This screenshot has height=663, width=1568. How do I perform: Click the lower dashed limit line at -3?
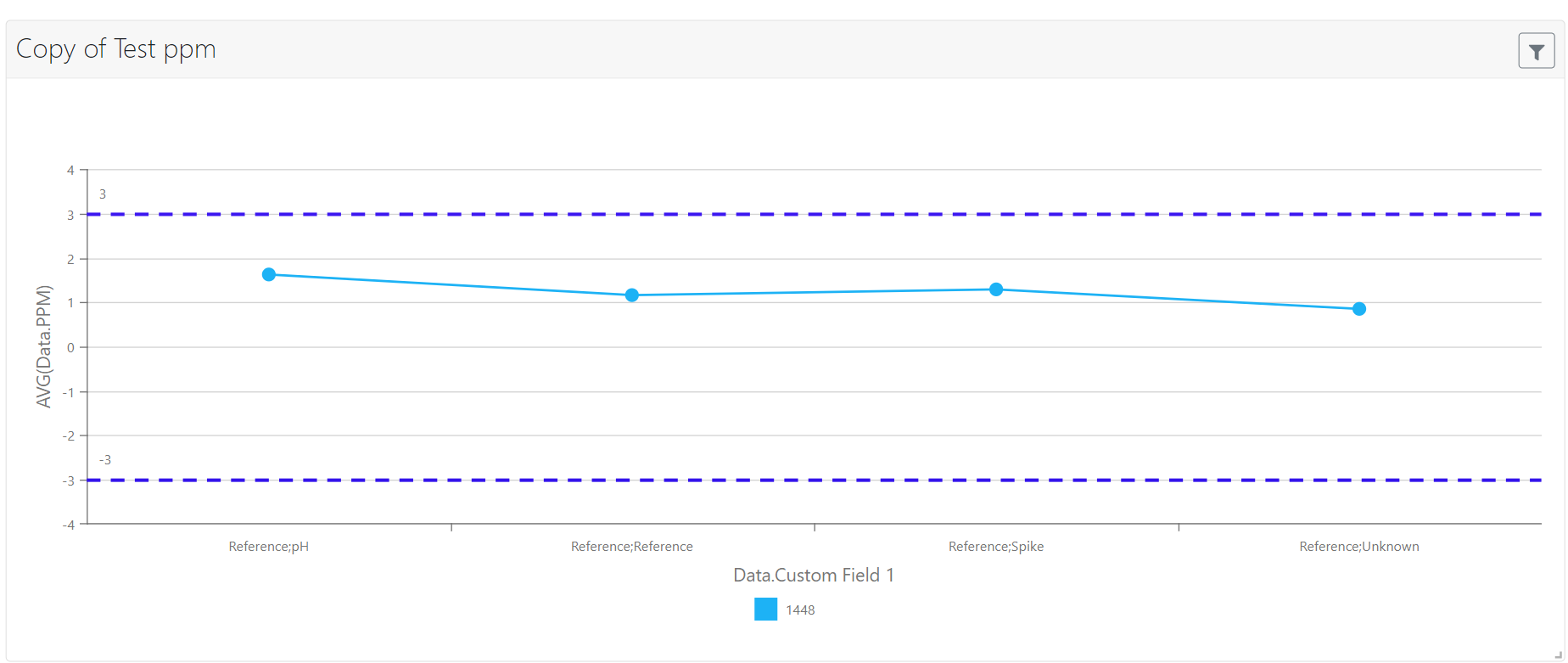point(815,480)
